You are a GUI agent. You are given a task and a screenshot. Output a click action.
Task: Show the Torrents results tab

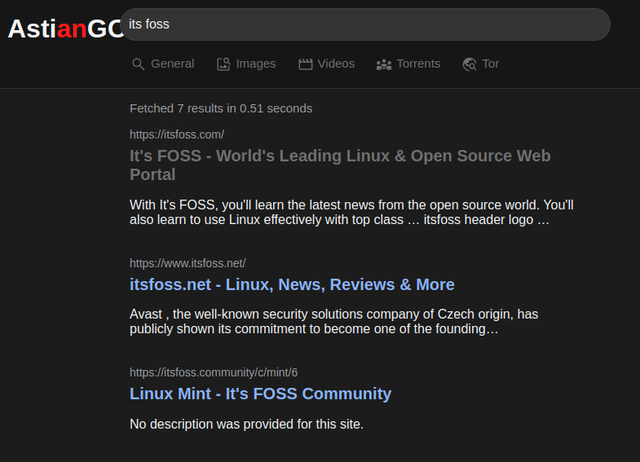pyautogui.click(x=417, y=64)
